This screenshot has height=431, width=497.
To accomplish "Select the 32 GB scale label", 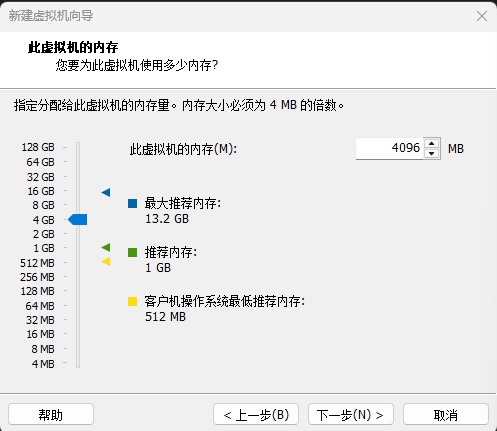I will click(40, 177).
